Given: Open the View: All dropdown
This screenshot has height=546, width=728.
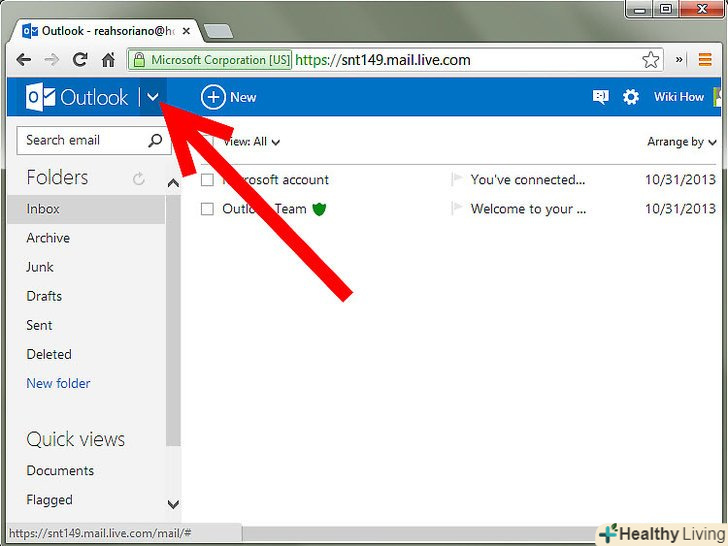Looking at the screenshot, I should [251, 142].
